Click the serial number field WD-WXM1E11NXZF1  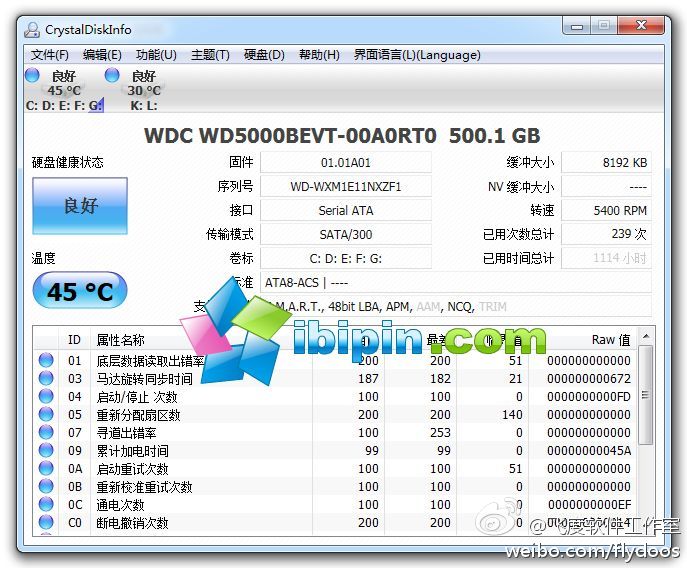coord(346,187)
